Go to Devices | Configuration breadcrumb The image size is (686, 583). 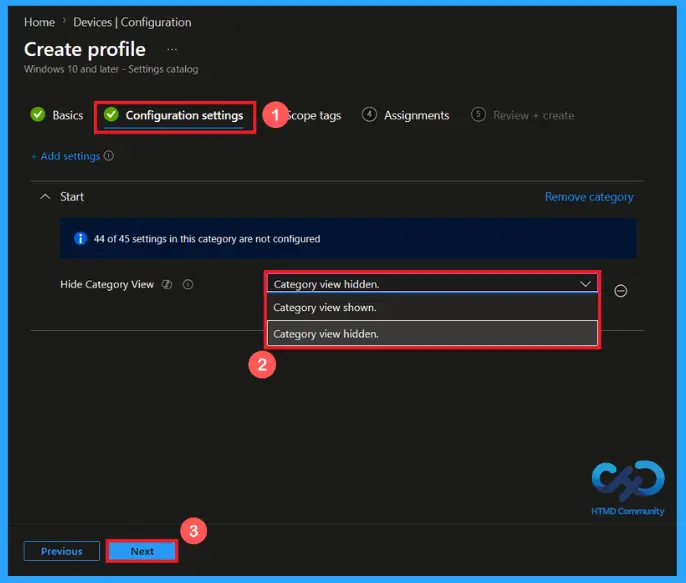click(x=132, y=22)
